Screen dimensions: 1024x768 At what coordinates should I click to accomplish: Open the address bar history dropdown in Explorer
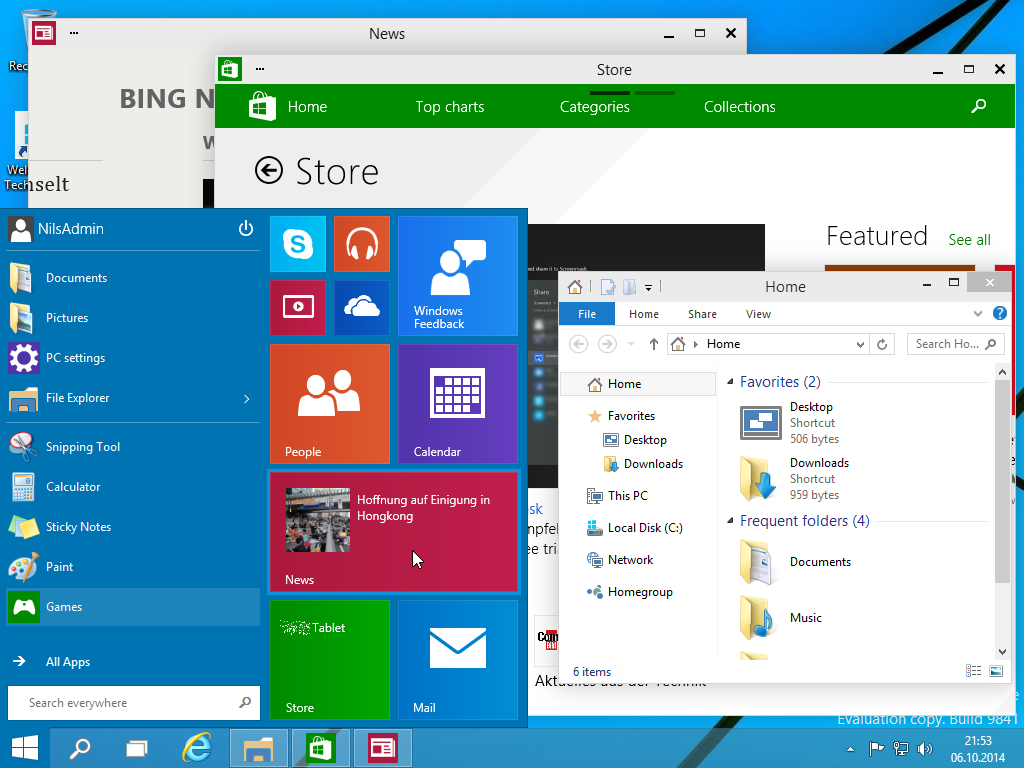(x=860, y=344)
